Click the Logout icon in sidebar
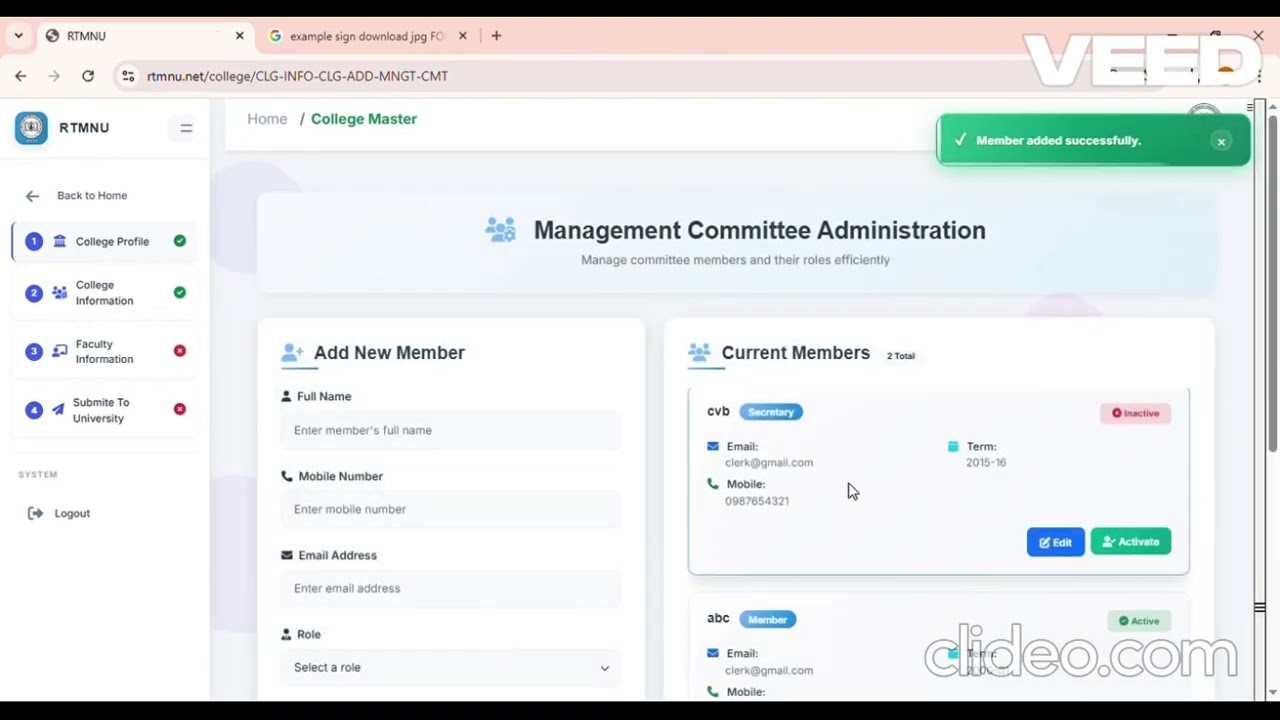 click(x=35, y=513)
